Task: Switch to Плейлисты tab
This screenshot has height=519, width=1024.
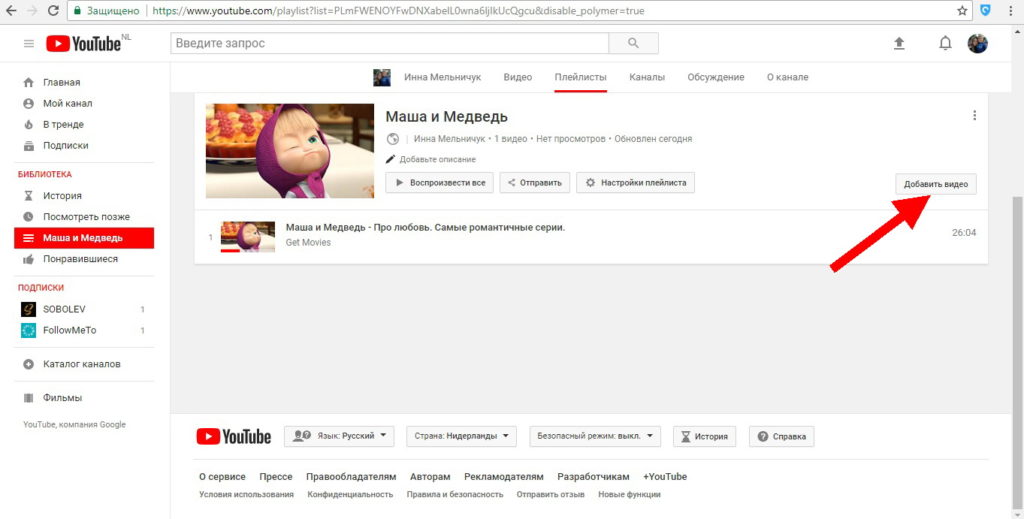Action: (581, 77)
